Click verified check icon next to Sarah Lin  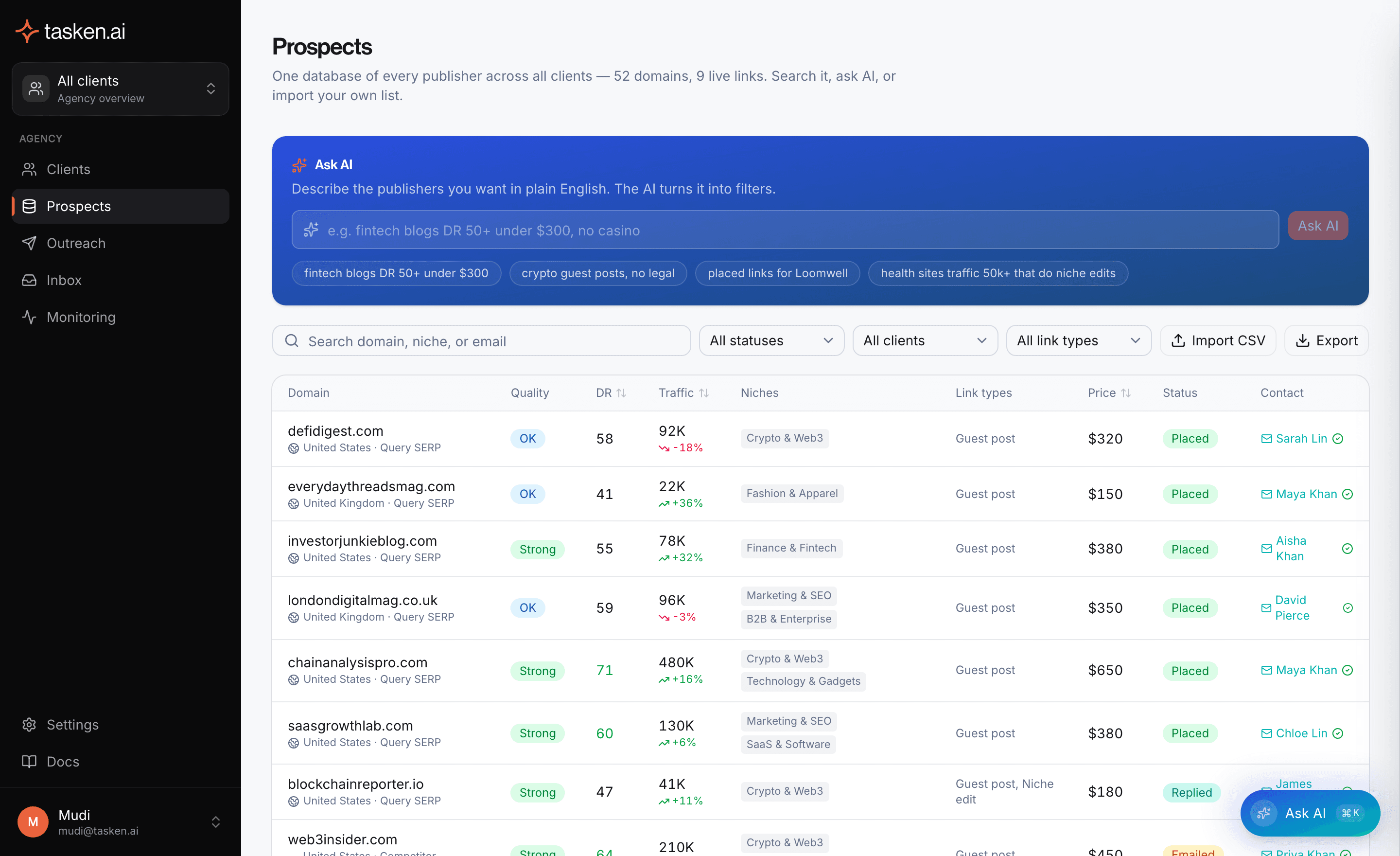(x=1338, y=439)
